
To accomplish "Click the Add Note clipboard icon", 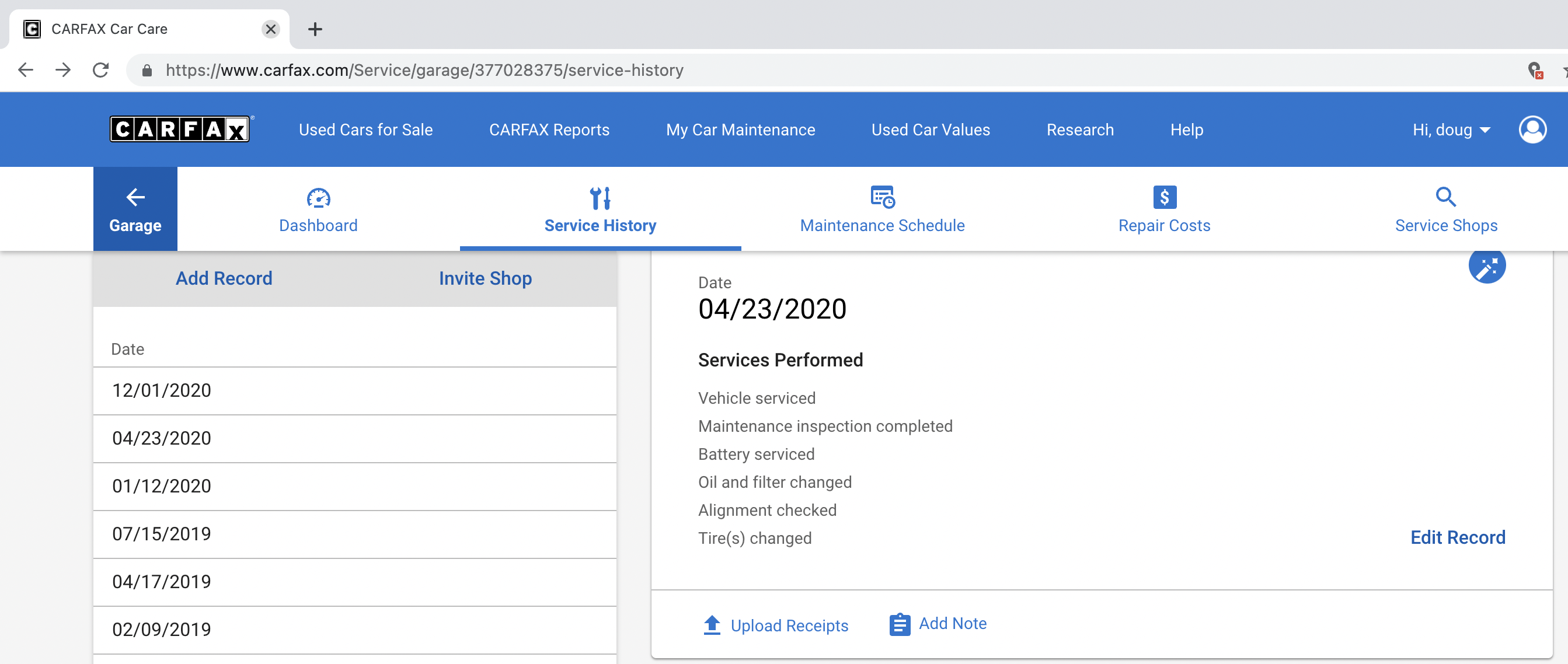I will click(x=899, y=624).
